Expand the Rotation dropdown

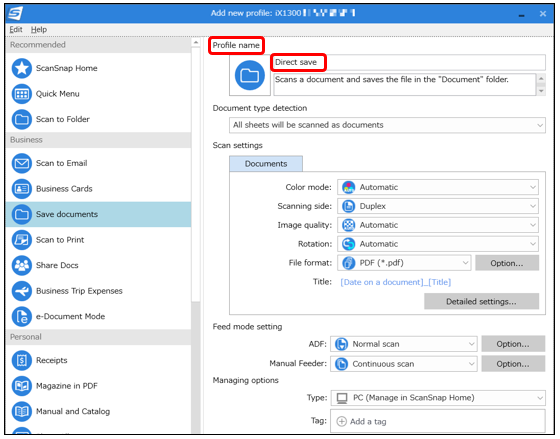(438, 244)
